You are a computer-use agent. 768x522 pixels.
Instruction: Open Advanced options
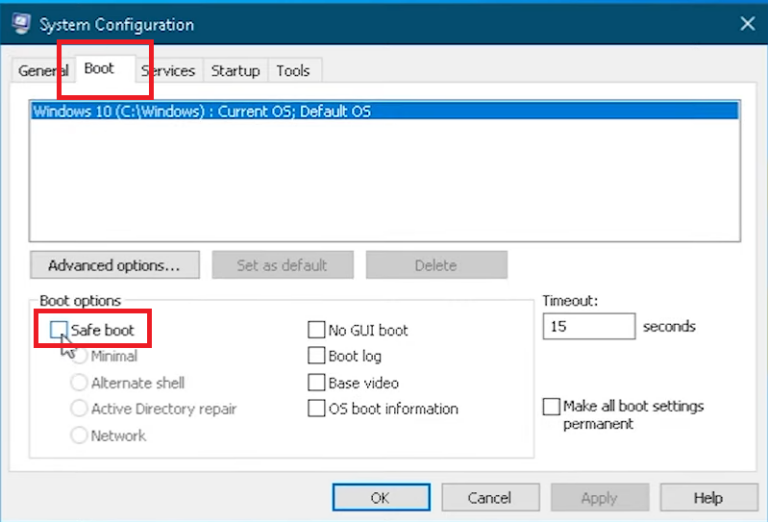point(115,265)
